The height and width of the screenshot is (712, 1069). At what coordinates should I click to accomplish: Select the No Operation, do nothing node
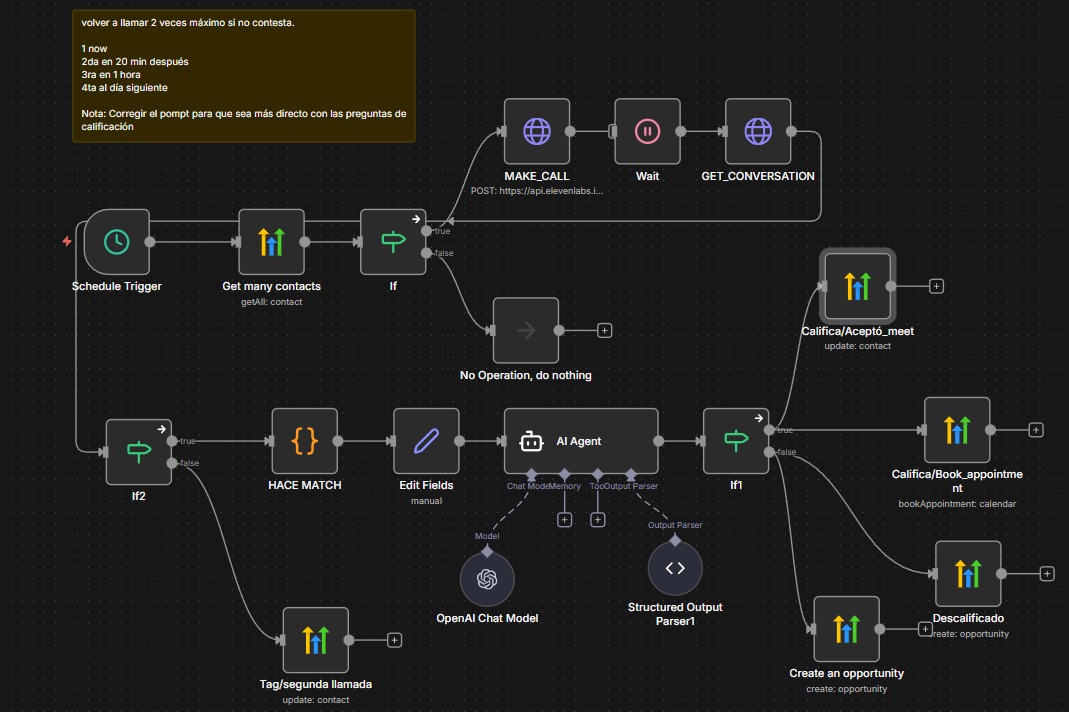pos(525,330)
